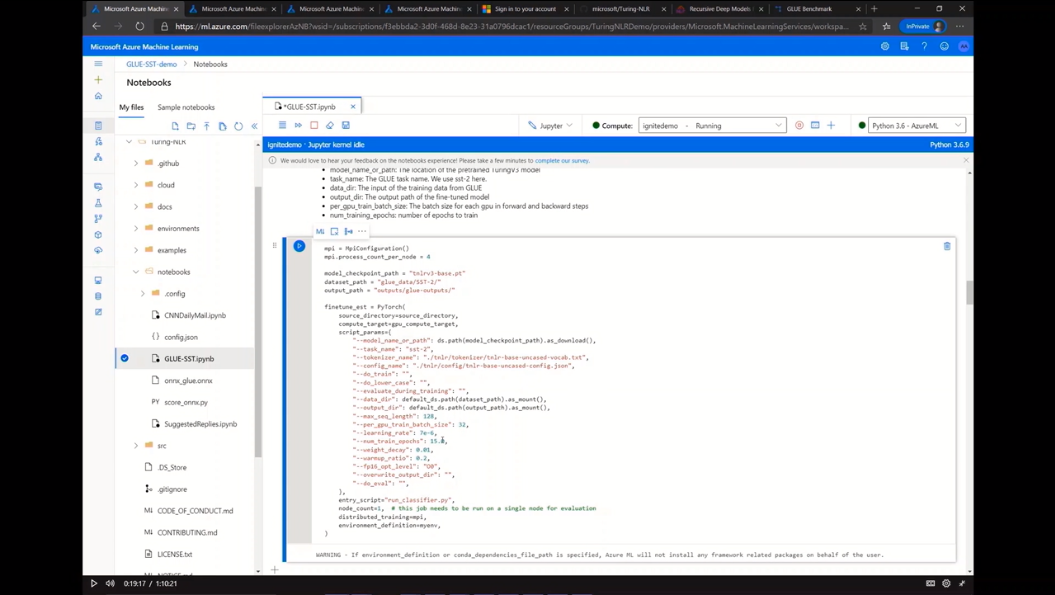
Task: Click the run all cells icon
Action: [298, 126]
